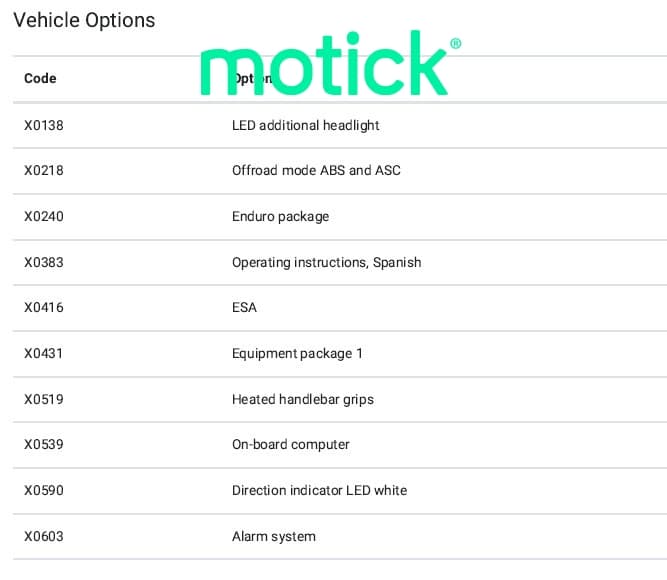This screenshot has width=667, height=580.
Task: Click code X0383
Action: tap(44, 262)
